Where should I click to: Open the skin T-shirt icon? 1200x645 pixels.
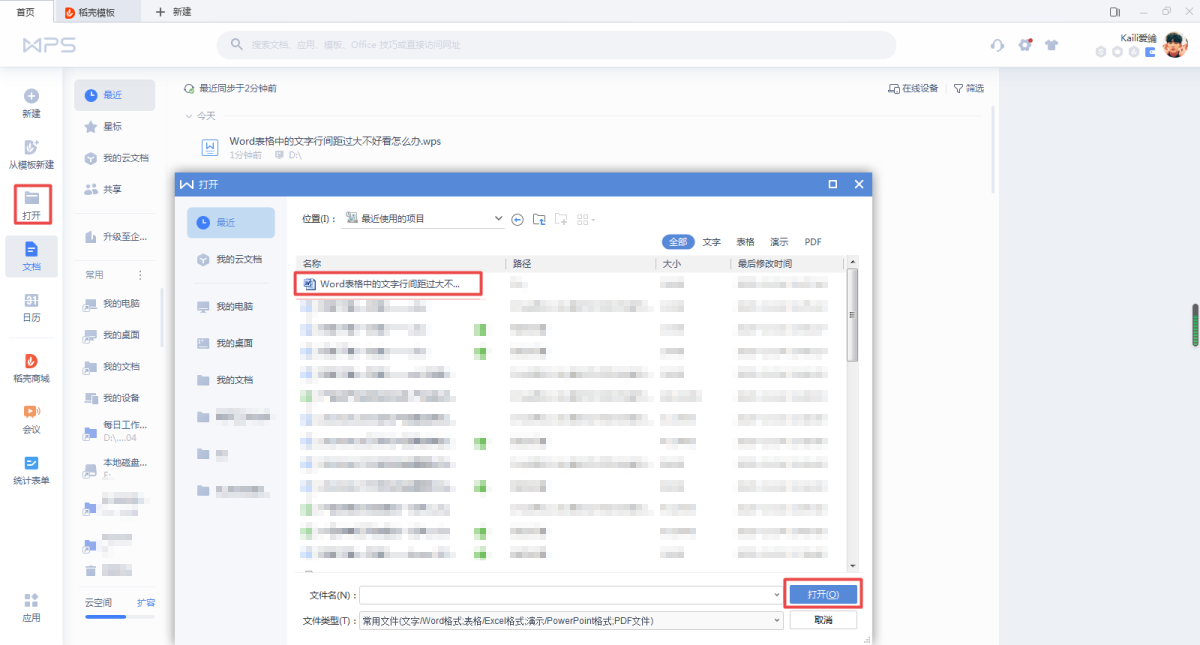click(x=1051, y=45)
